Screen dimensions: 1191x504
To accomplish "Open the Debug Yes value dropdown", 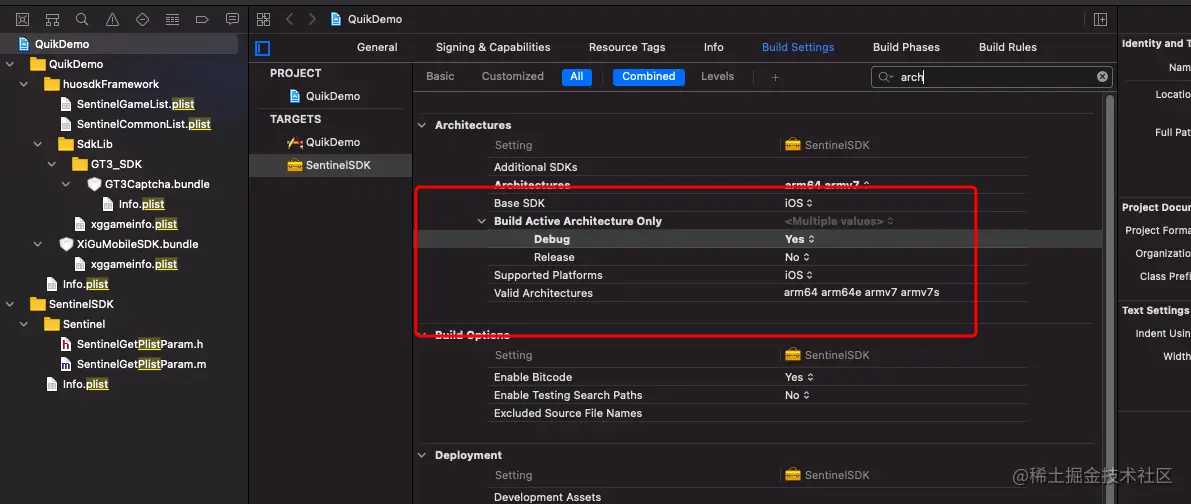I will 800,239.
